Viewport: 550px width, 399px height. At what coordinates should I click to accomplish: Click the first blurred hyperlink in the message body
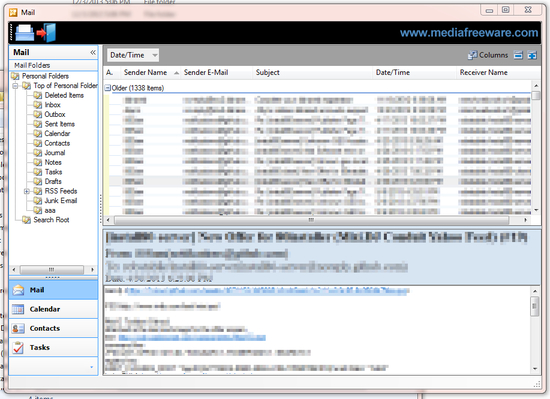point(267,291)
